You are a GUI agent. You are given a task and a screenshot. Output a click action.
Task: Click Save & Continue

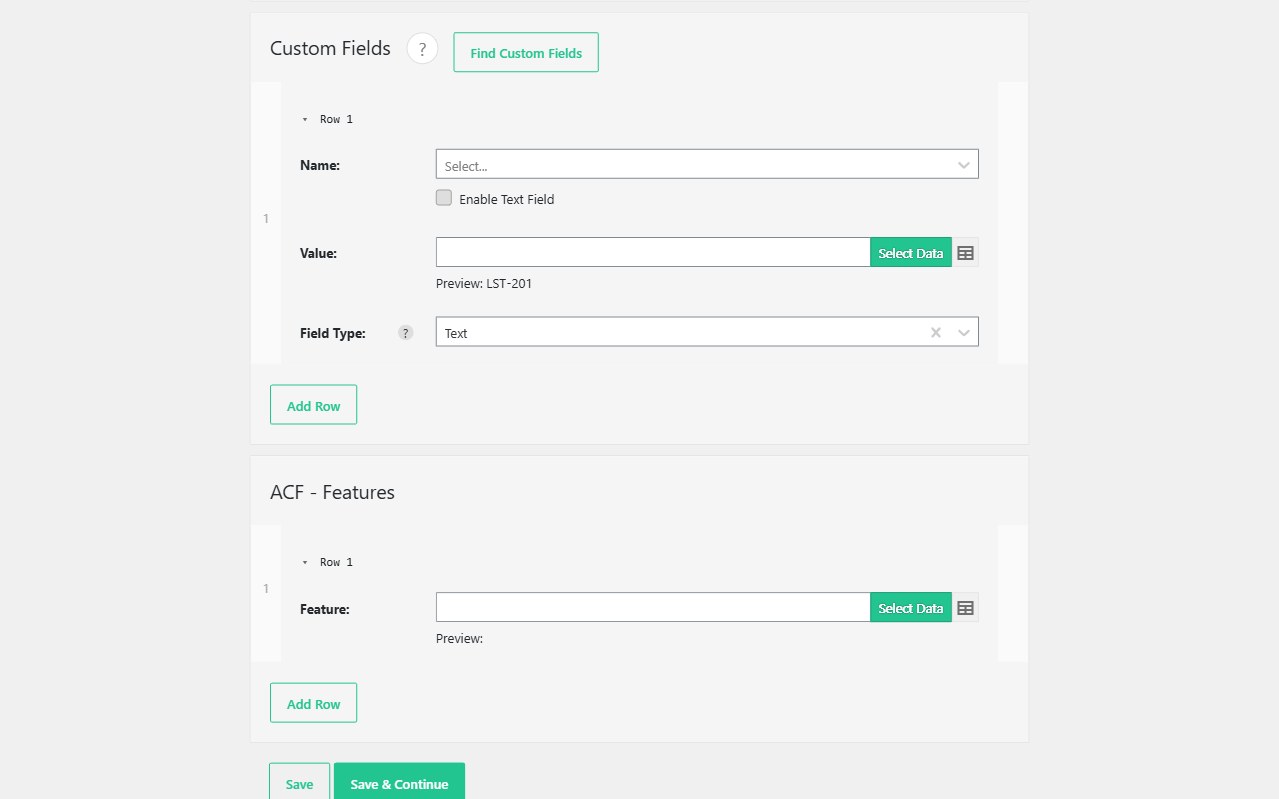(x=399, y=783)
